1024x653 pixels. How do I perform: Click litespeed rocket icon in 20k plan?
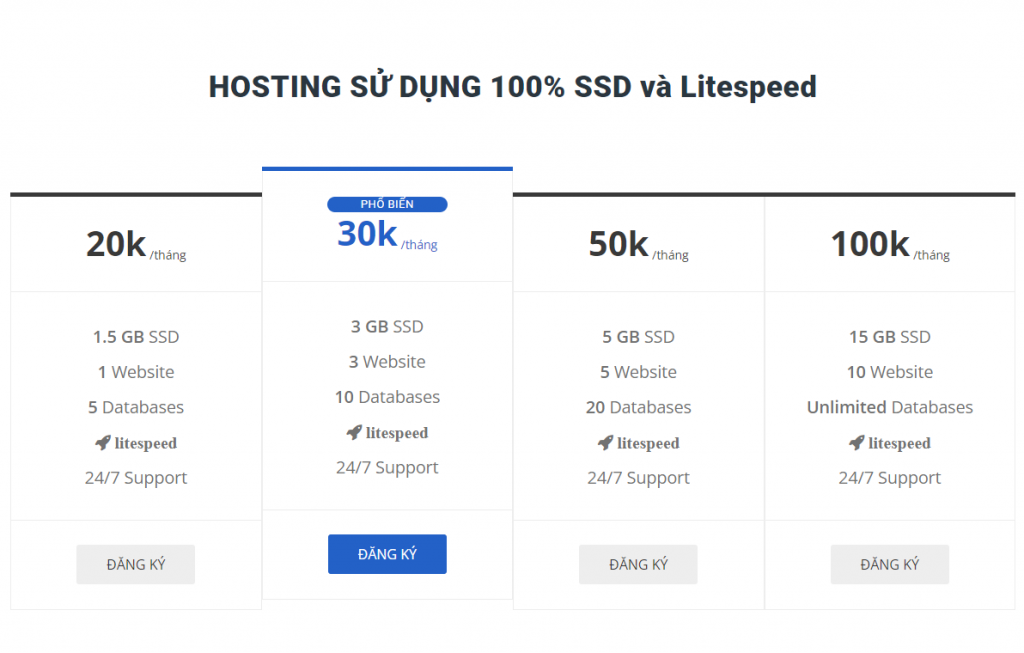103,443
